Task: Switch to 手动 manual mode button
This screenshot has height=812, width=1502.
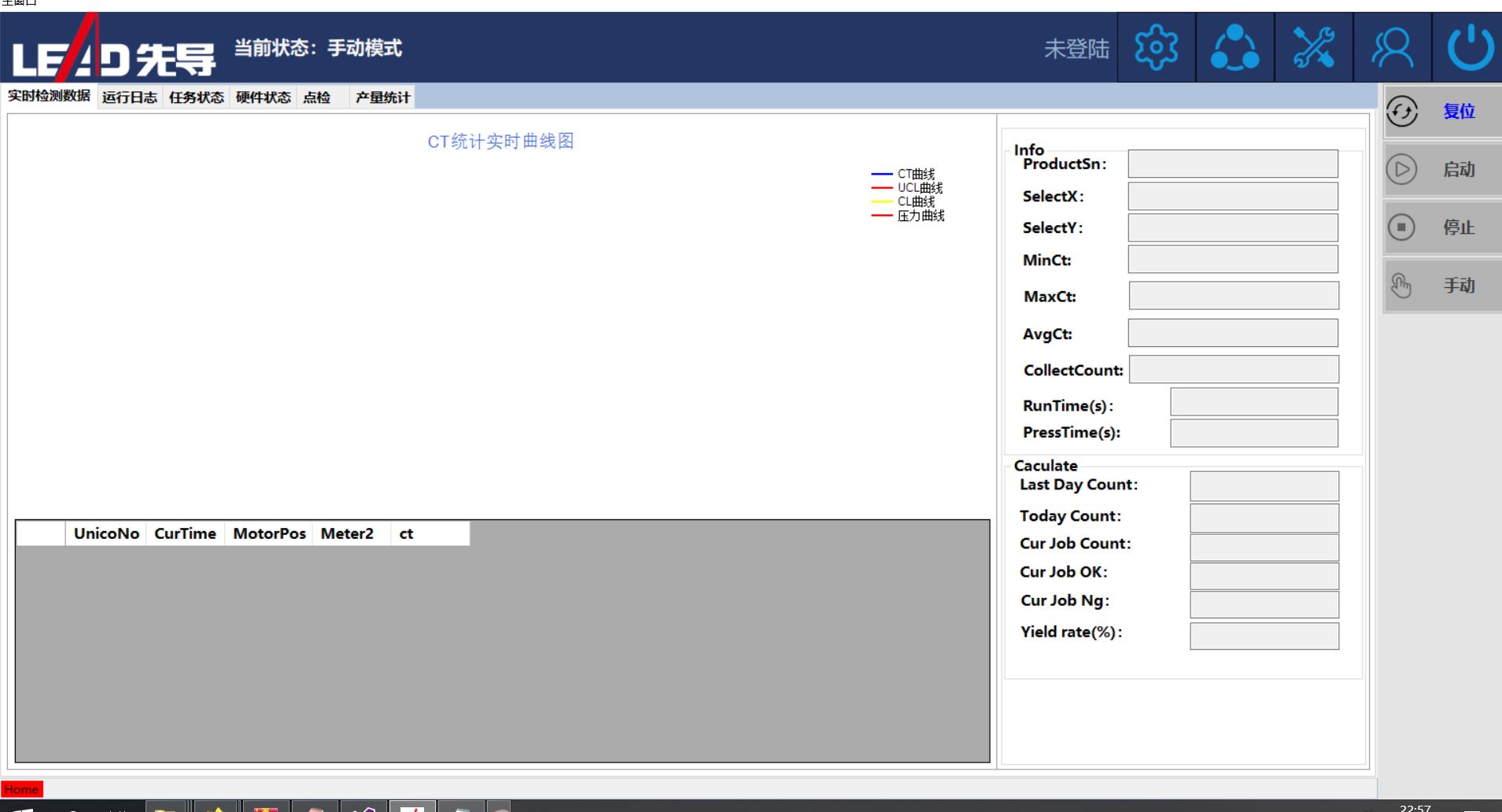Action: point(1443,286)
